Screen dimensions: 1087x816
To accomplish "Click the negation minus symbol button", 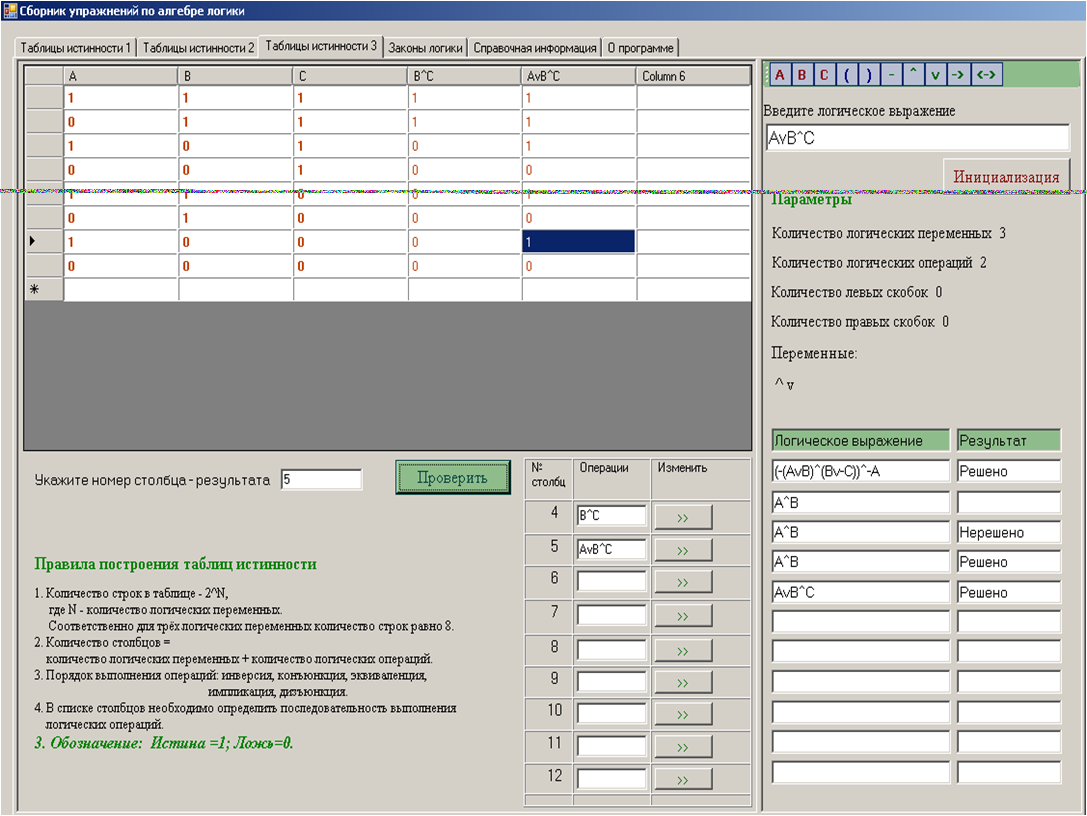I will (x=891, y=74).
